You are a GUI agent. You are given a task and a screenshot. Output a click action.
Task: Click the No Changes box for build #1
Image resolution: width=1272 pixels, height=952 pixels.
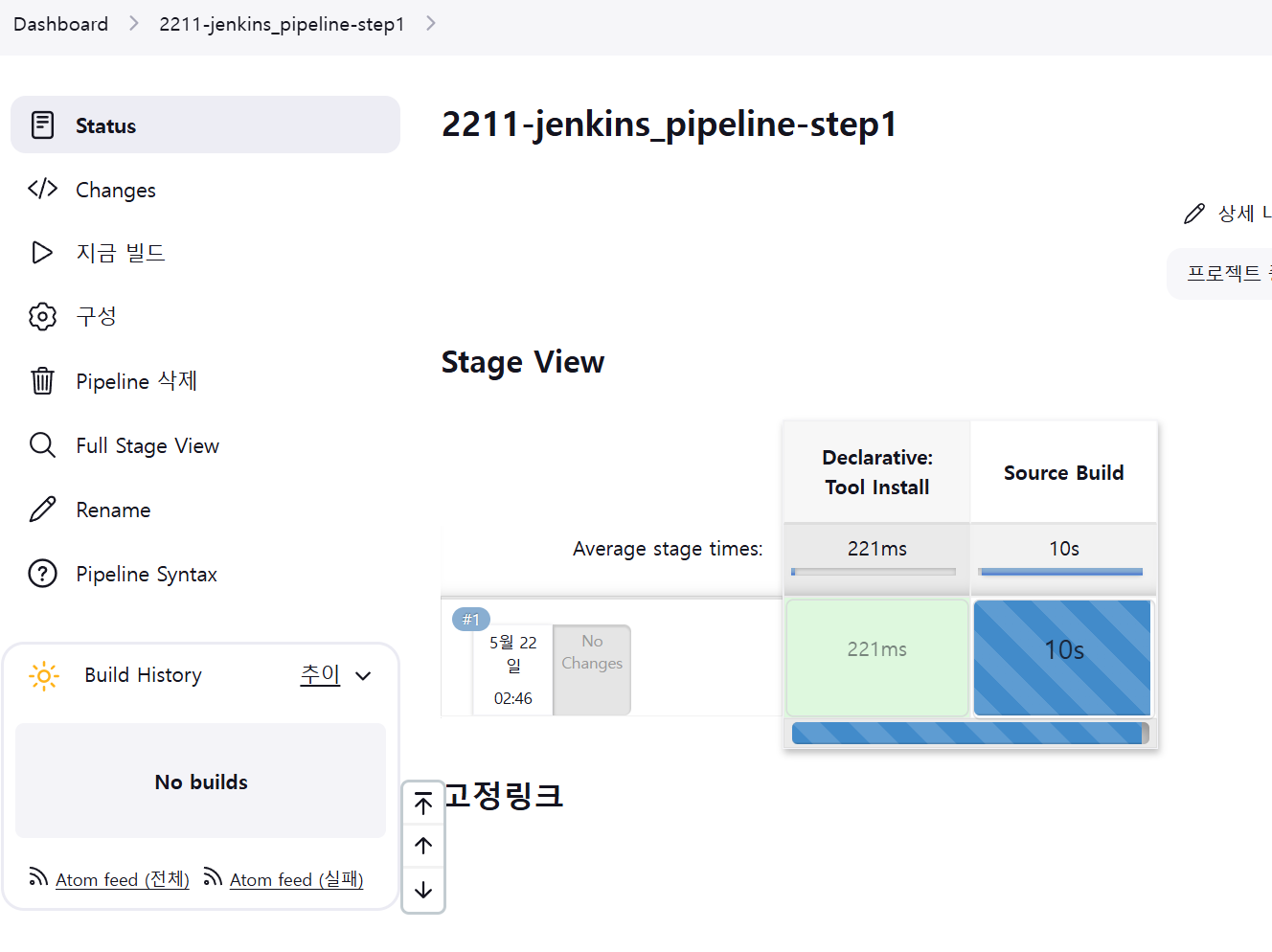coord(592,669)
